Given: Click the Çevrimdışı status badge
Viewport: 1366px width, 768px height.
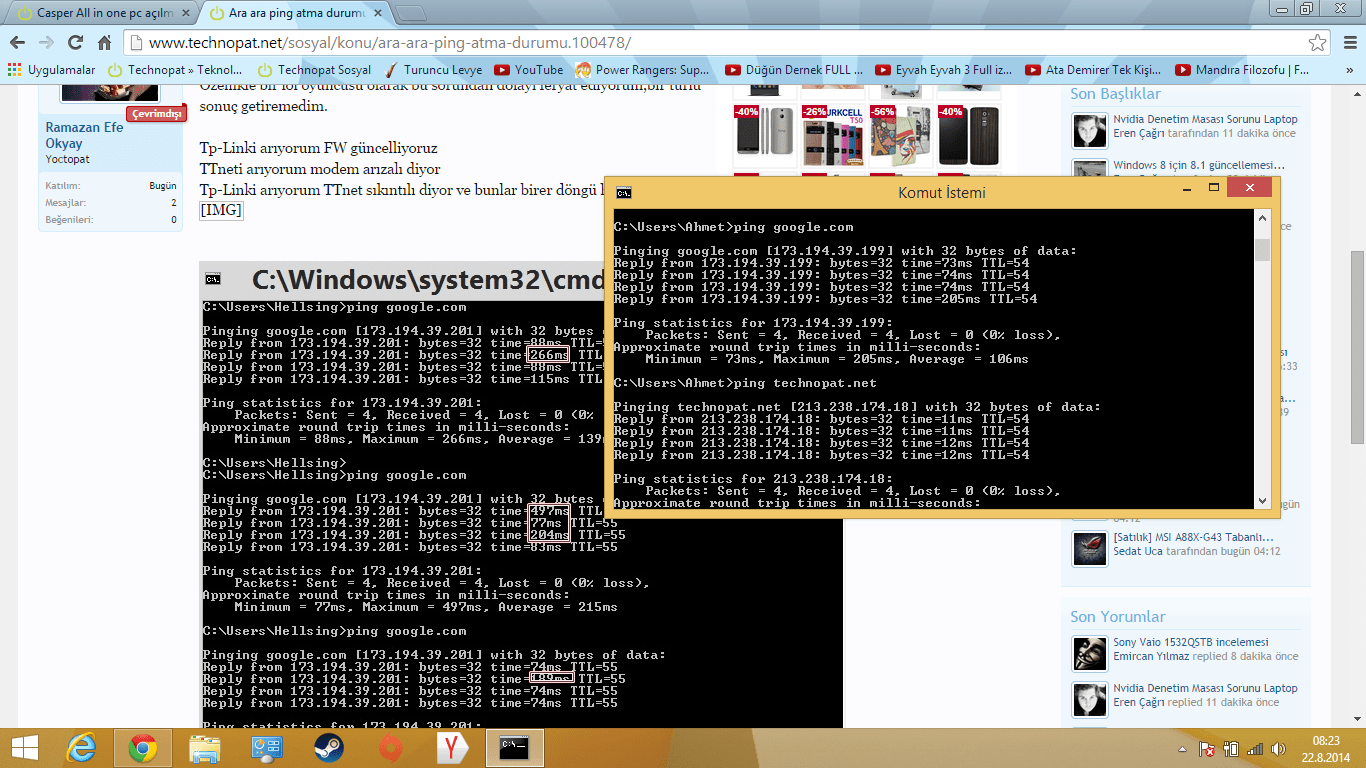Looking at the screenshot, I should tap(156, 113).
